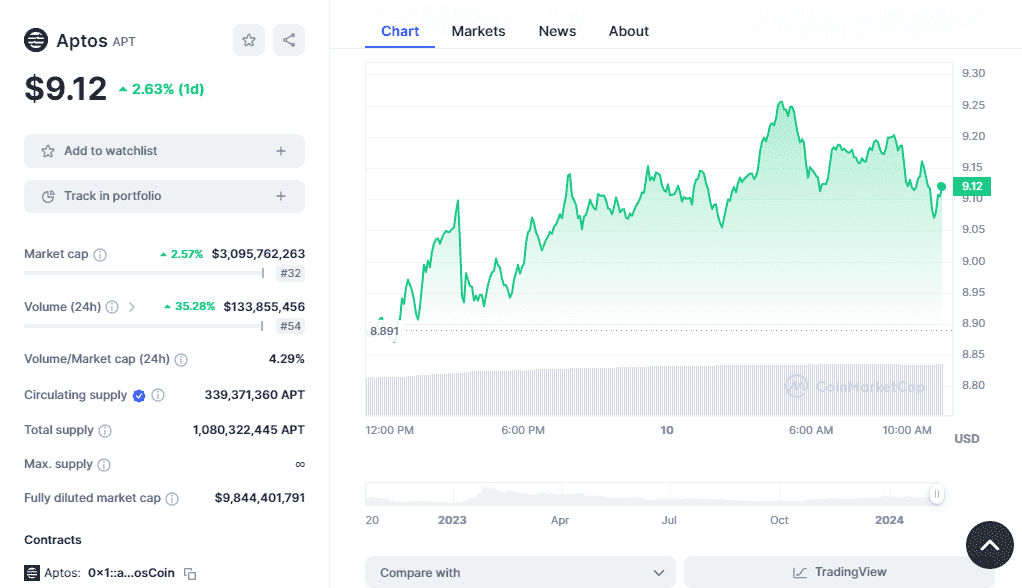Switch to the Chart tab
Screen dimensions: 1022x588
(400, 31)
